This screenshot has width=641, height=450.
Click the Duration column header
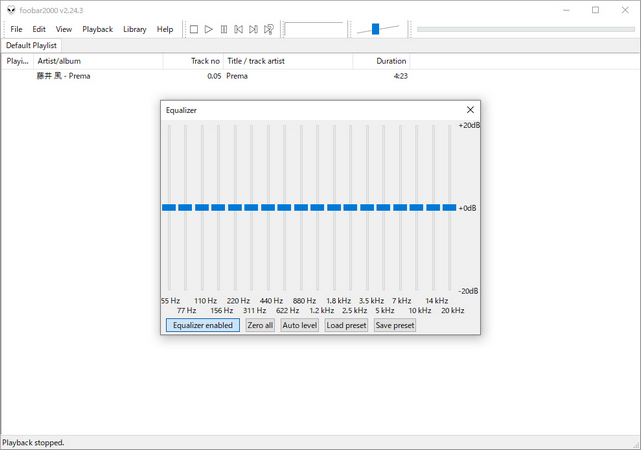pyautogui.click(x=381, y=61)
